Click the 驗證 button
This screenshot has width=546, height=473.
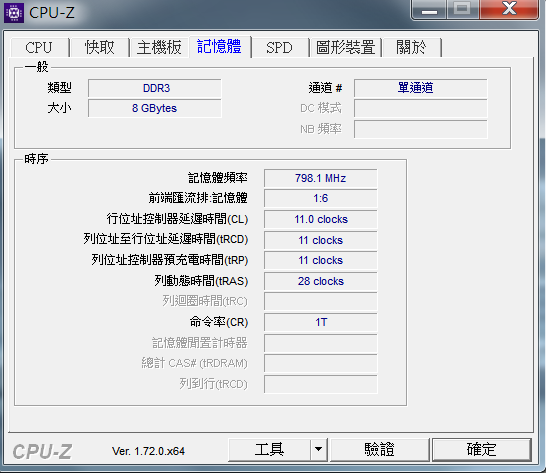[380, 450]
